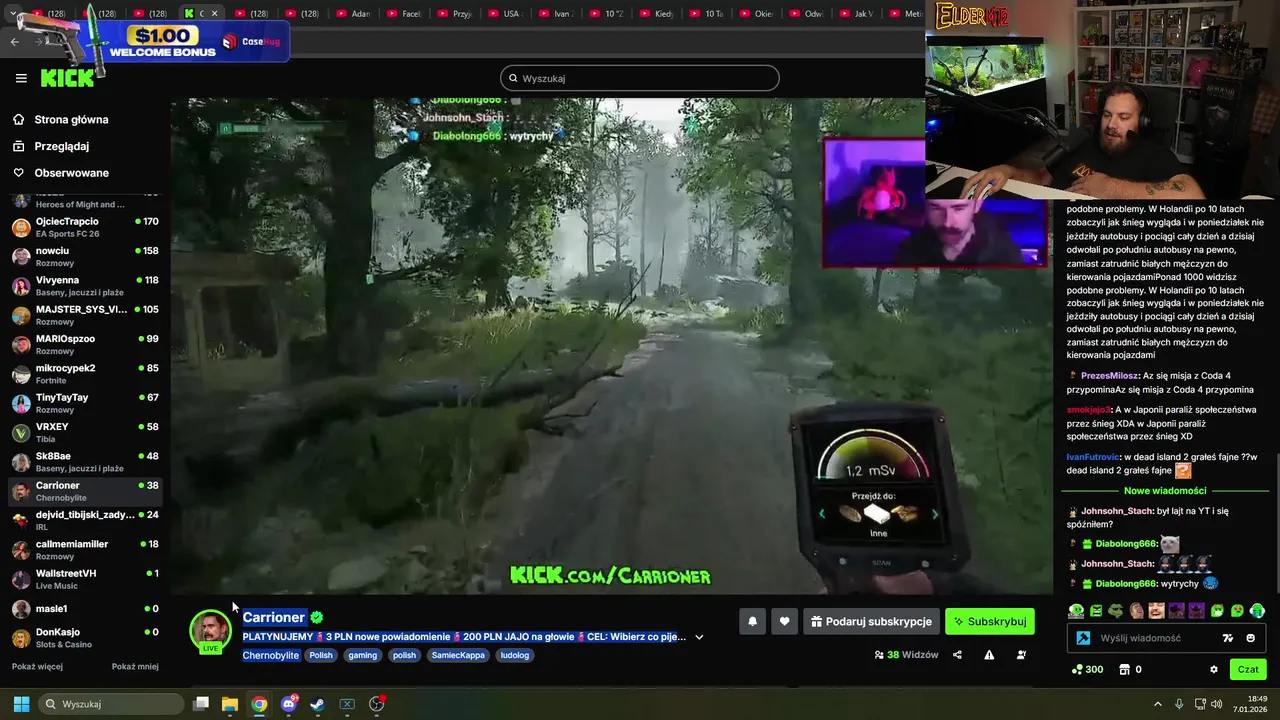The width and height of the screenshot is (1280, 720).
Task: Click the Carrioner streamer avatar with the LIVE badge
Action: click(210, 631)
